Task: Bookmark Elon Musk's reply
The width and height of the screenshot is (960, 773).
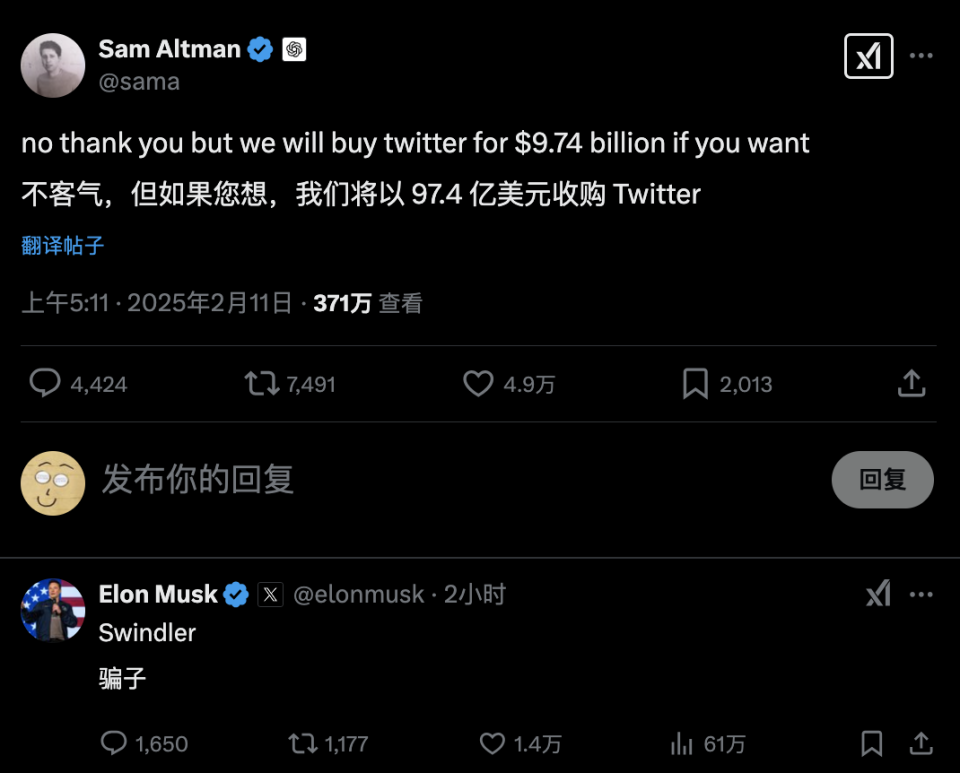Action: point(871,743)
